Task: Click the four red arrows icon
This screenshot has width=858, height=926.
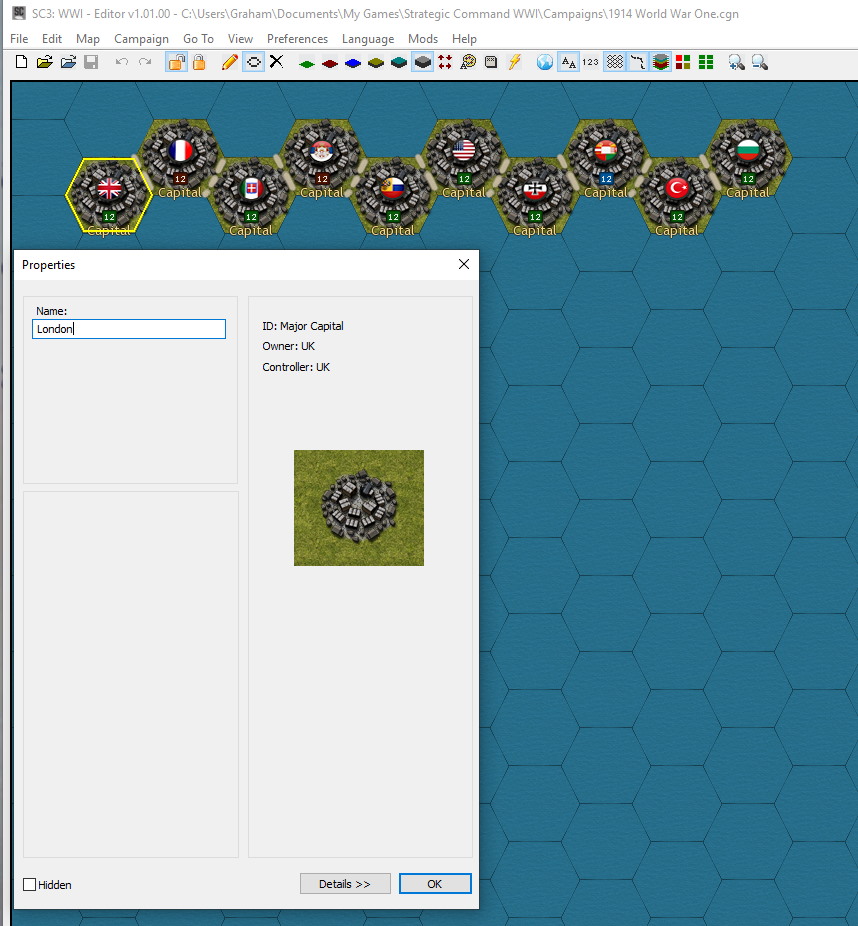Action: coord(445,62)
